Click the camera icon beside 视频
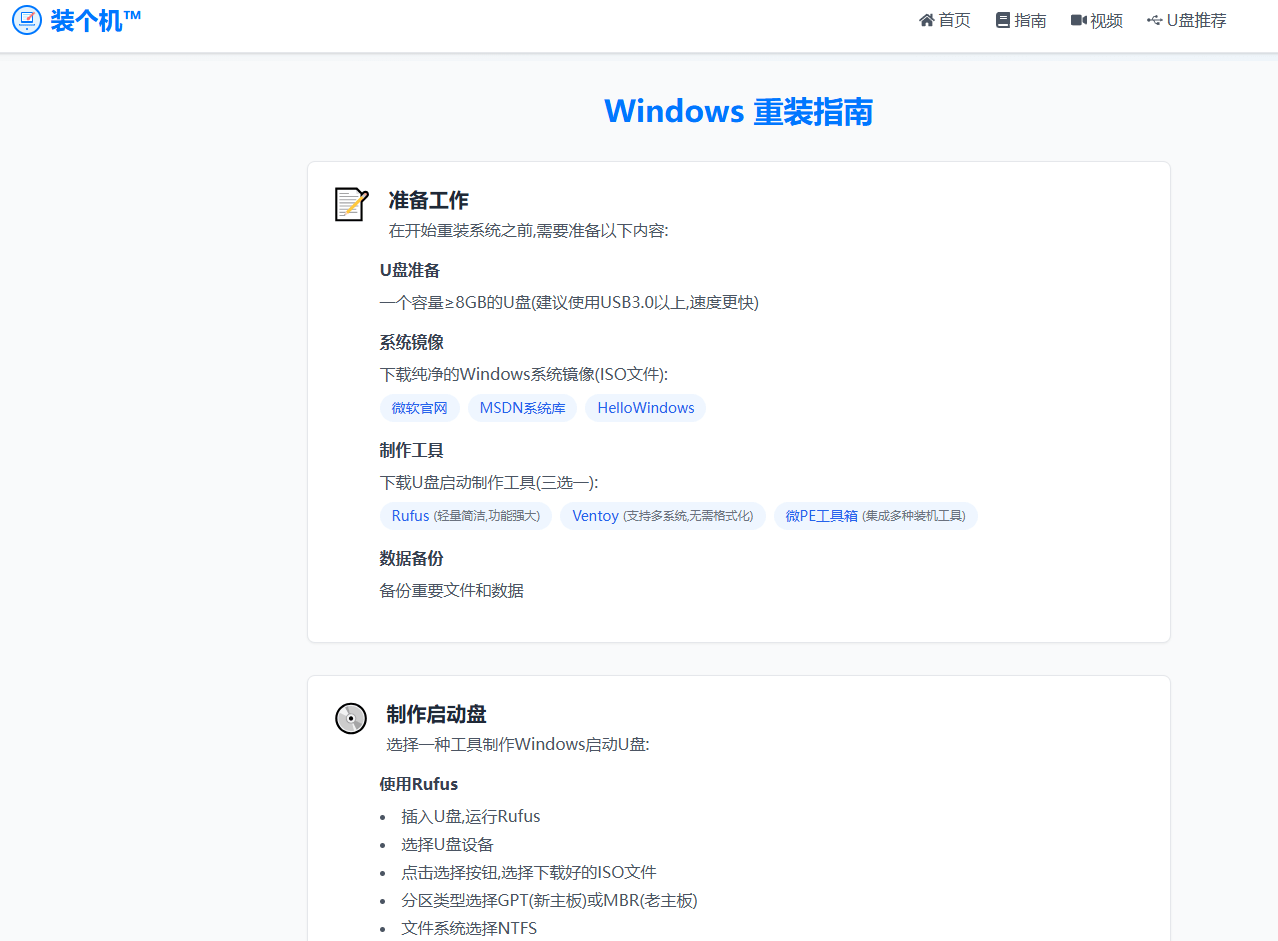The height and width of the screenshot is (941, 1278). click(x=1078, y=19)
